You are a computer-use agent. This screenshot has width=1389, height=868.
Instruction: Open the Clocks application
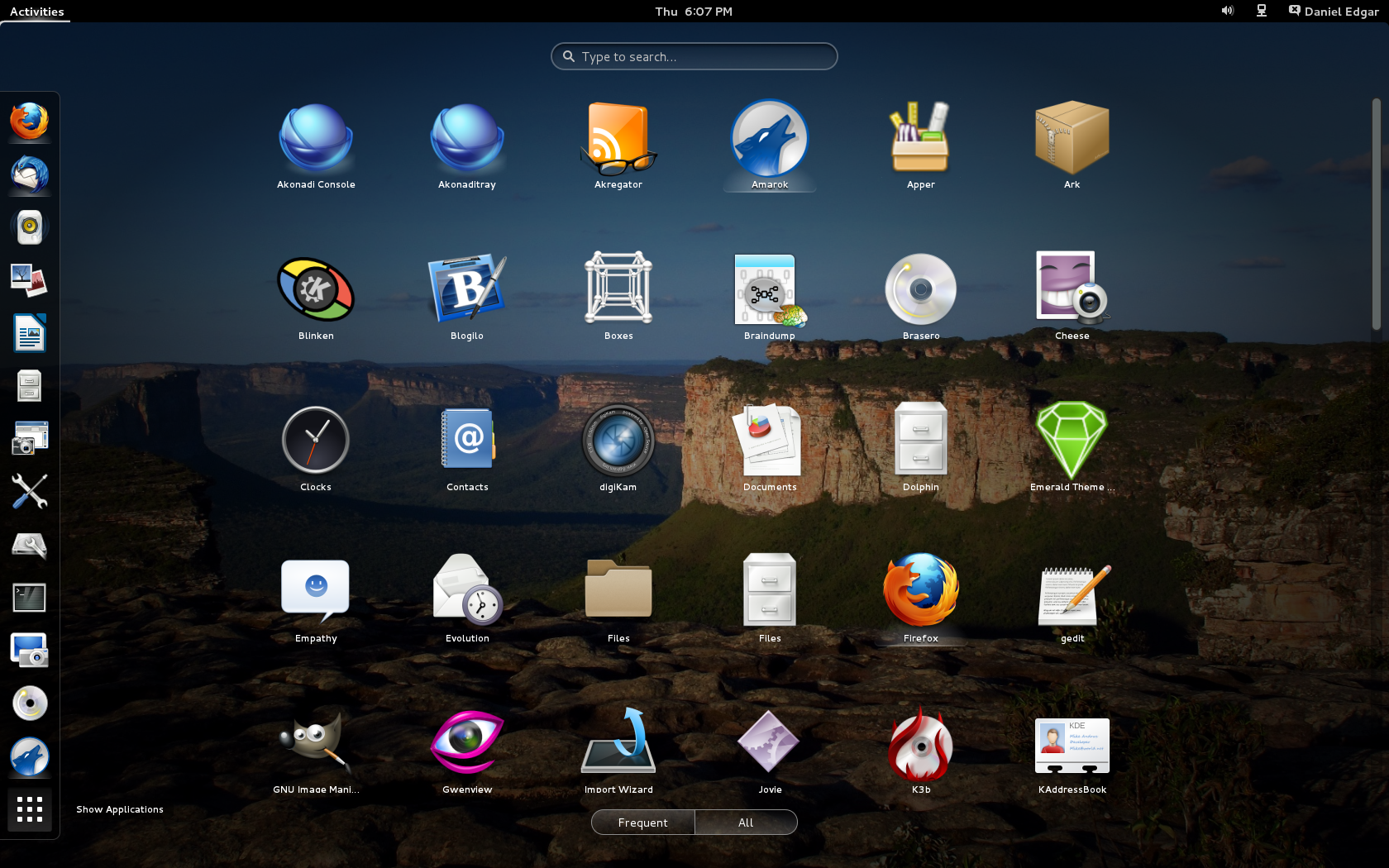(x=316, y=448)
